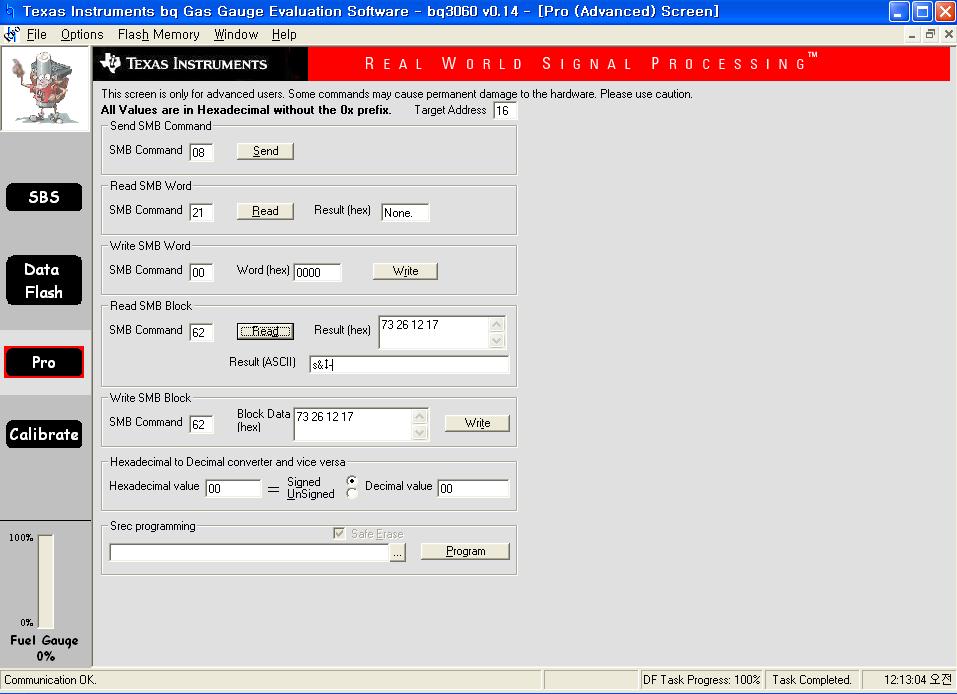This screenshot has width=957, height=694.
Task: Restore the inner Pro screen window
Action: 930,34
